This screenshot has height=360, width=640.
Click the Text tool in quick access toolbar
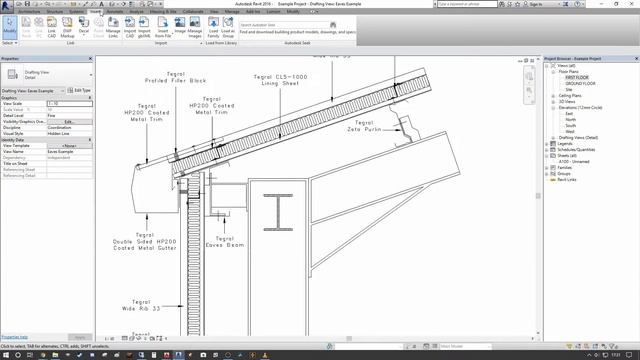coord(102,4)
